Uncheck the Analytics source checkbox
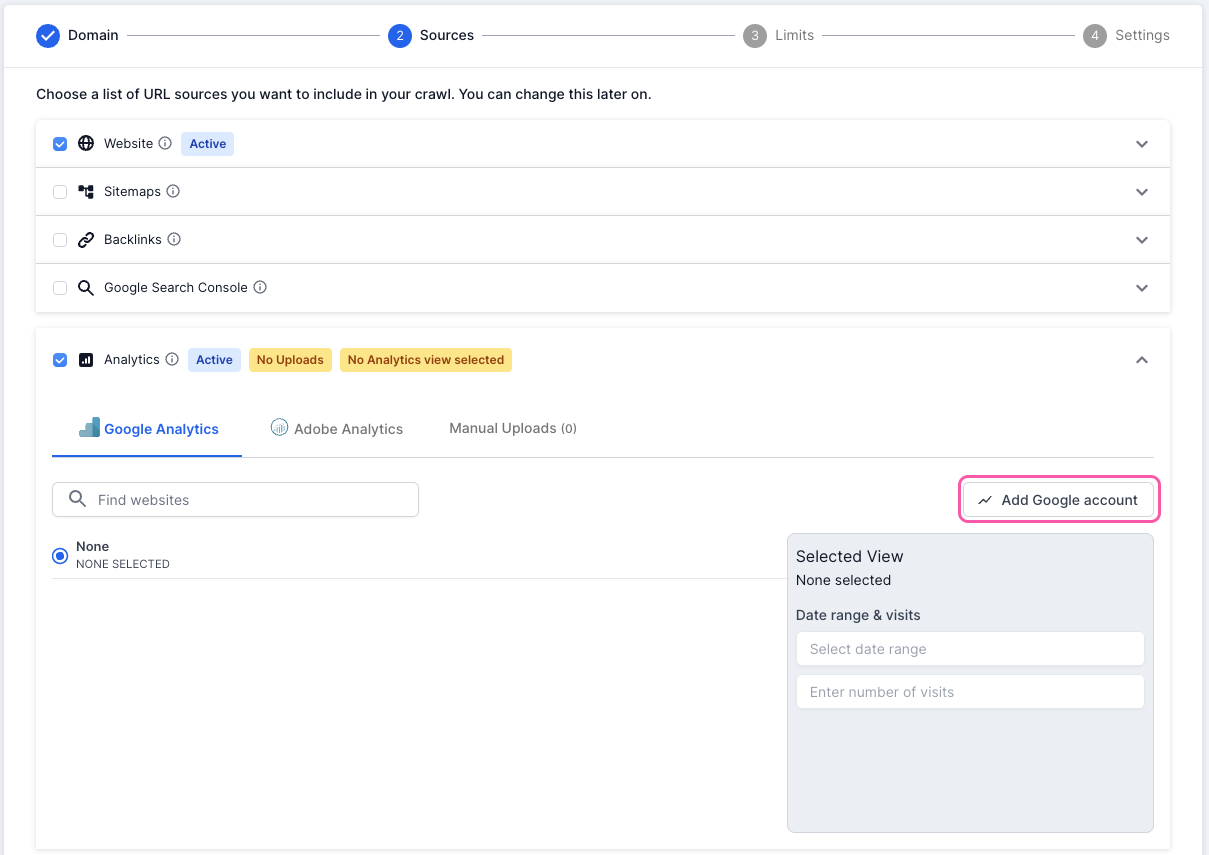 [x=60, y=360]
